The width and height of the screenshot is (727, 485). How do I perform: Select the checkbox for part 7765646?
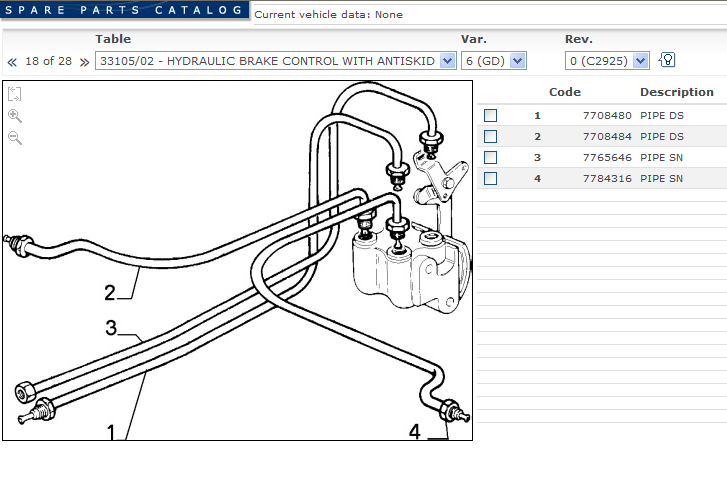490,157
